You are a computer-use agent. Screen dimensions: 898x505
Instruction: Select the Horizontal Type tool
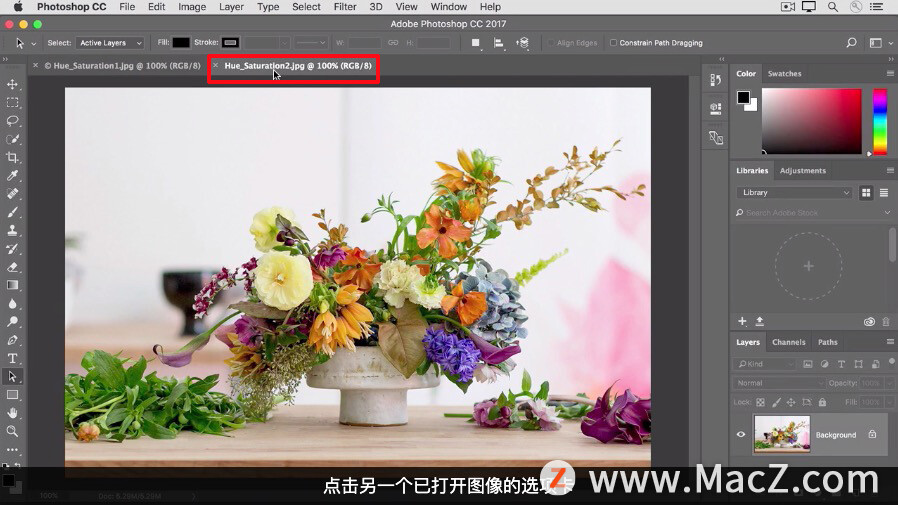coord(12,358)
